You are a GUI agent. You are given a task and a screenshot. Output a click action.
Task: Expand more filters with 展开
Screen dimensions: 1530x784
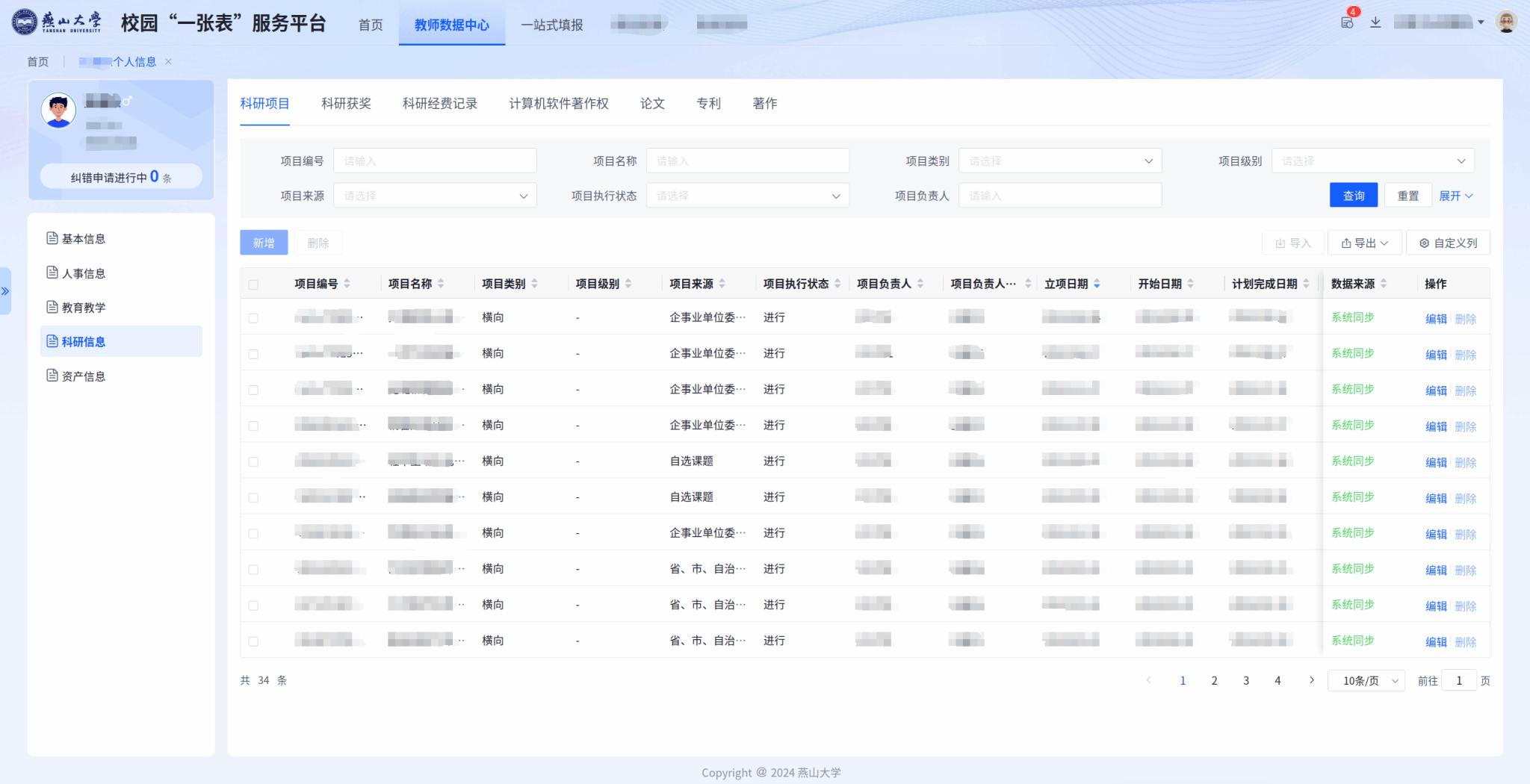pos(1455,196)
